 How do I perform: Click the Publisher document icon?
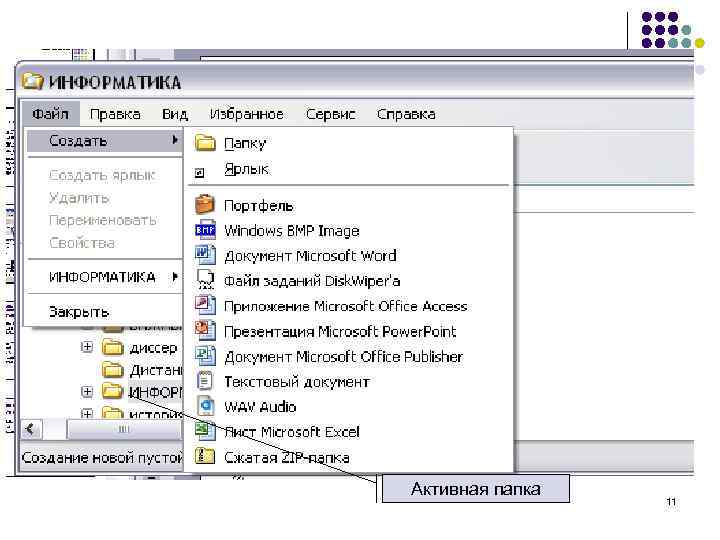[x=205, y=355]
